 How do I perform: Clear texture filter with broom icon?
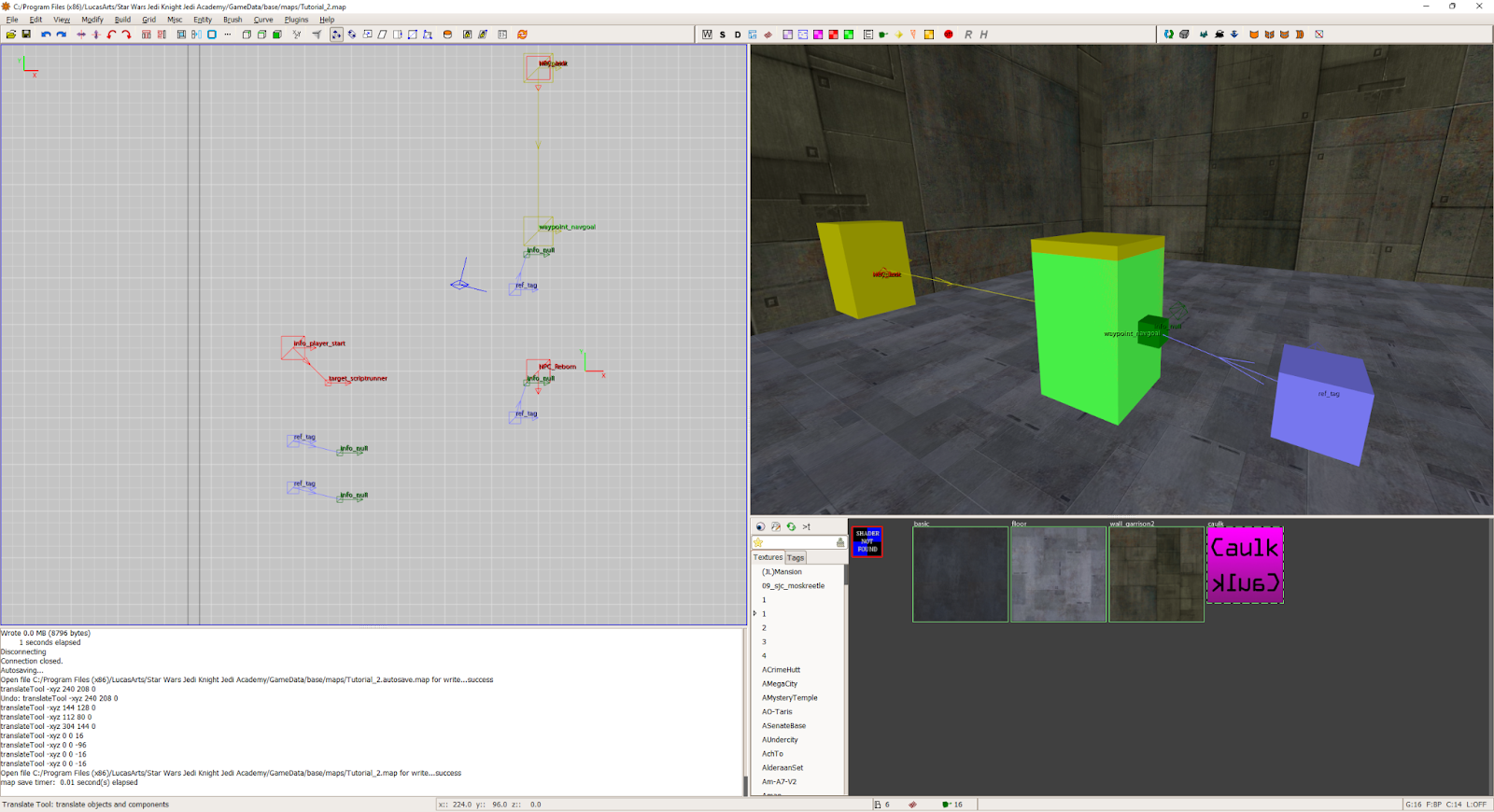[840, 542]
